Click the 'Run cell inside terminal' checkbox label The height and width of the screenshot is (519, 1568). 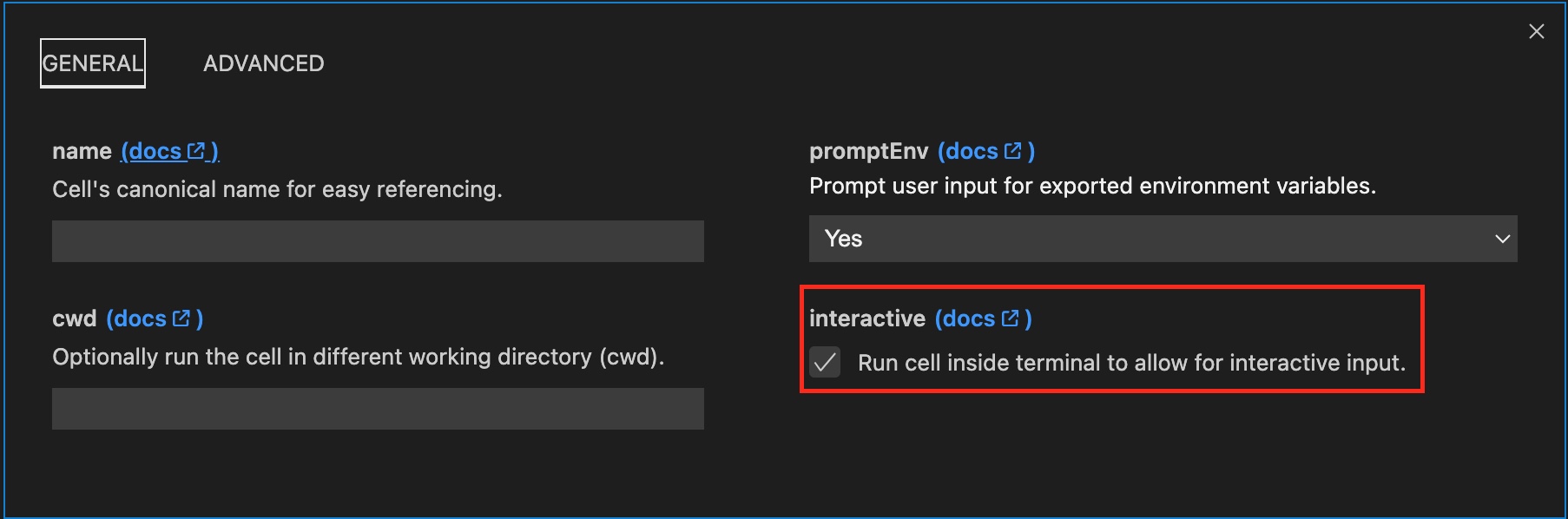(x=1130, y=363)
